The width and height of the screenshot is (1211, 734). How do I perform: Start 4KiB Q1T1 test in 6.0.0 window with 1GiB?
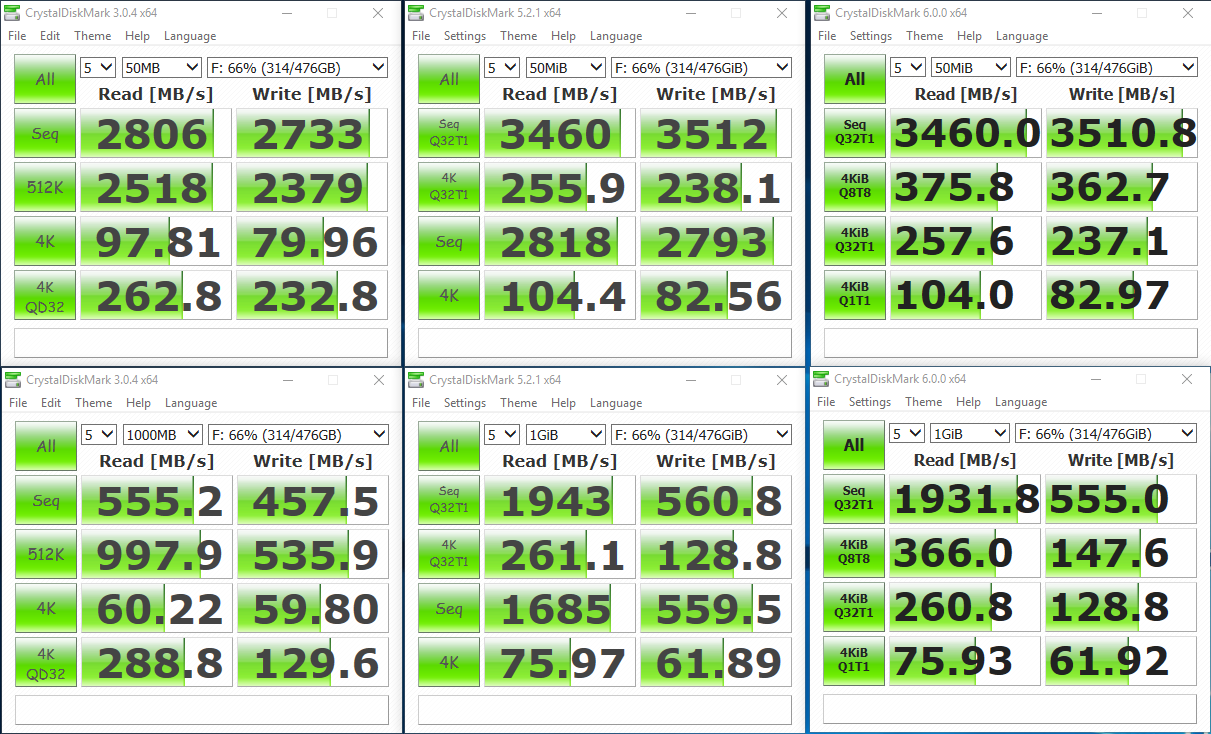(854, 661)
